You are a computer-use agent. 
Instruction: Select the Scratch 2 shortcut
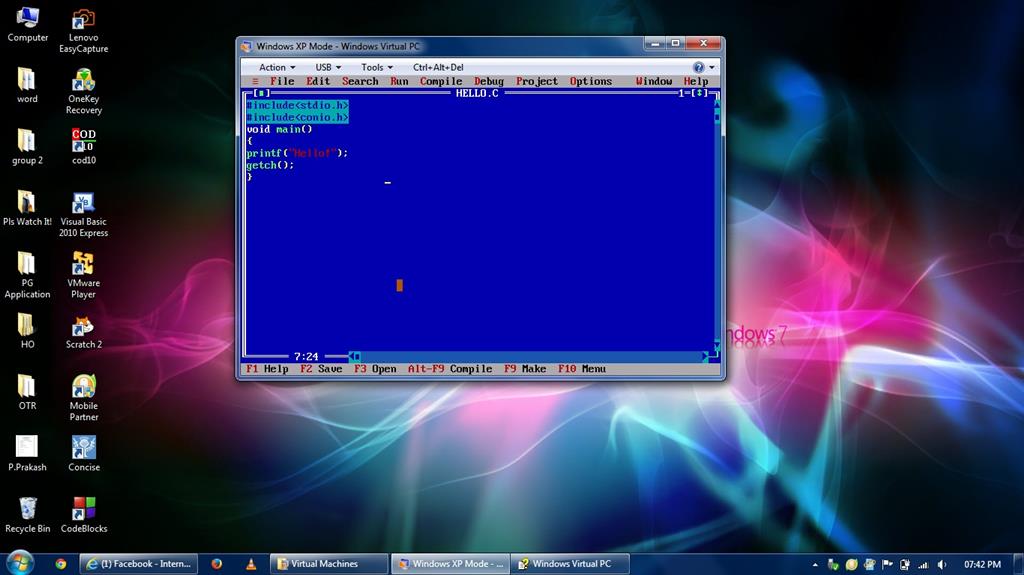[84, 332]
